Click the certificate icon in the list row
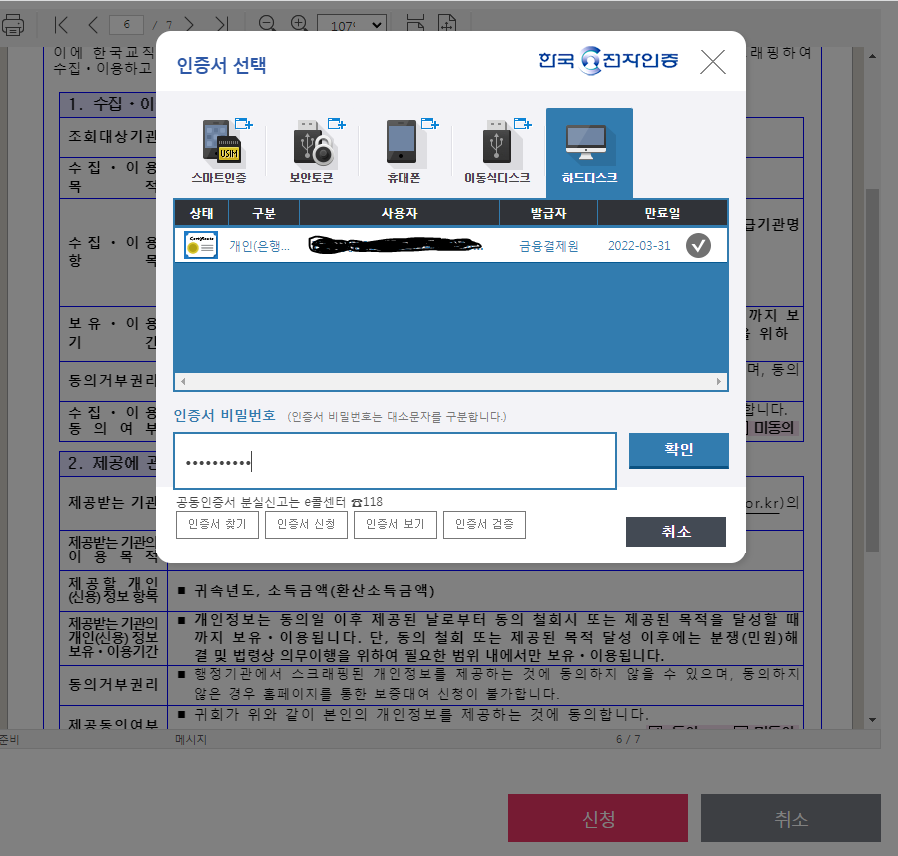The width and height of the screenshot is (898, 856). (x=200, y=246)
